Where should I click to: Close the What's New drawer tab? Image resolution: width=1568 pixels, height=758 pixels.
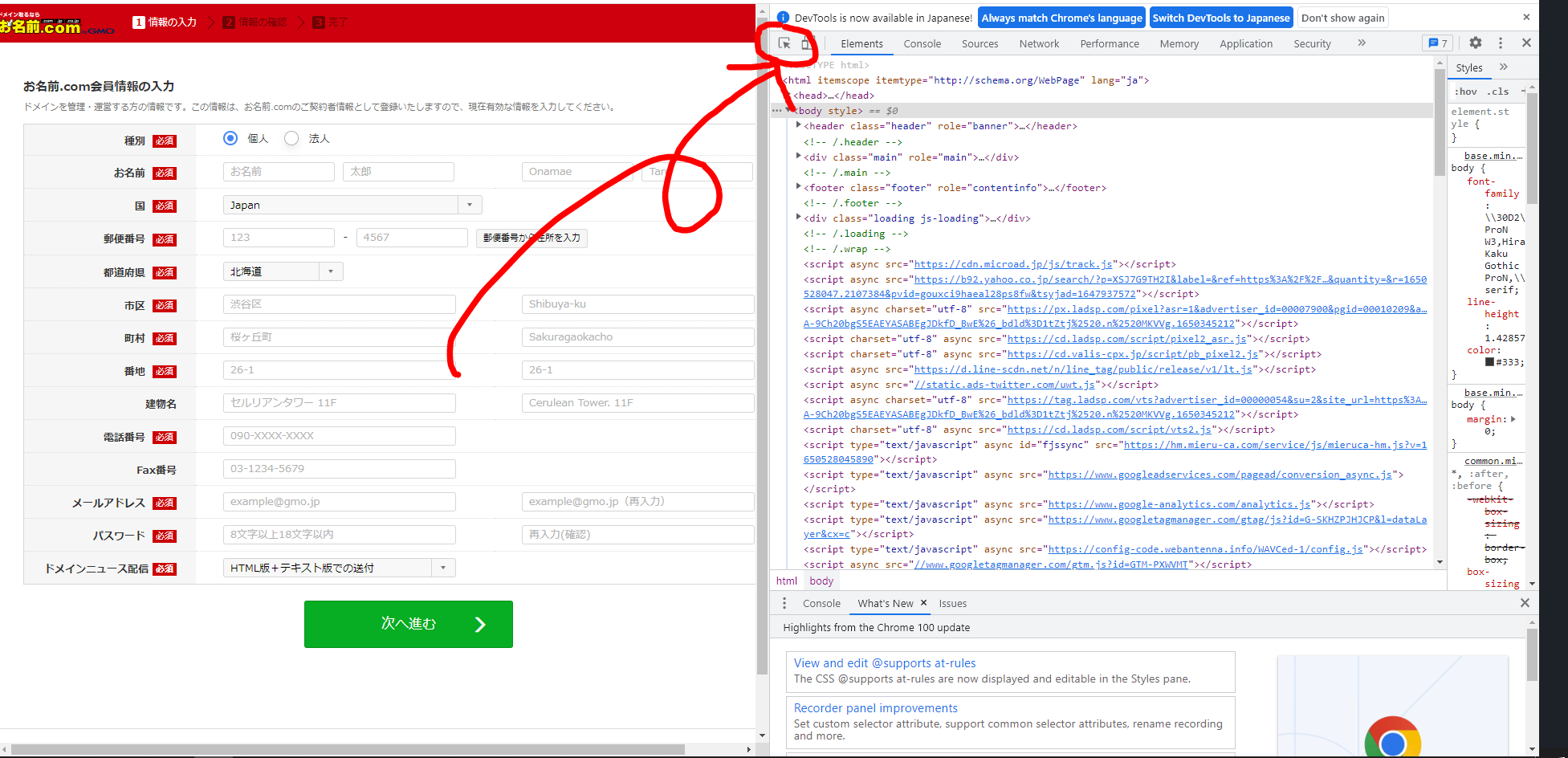point(923,603)
